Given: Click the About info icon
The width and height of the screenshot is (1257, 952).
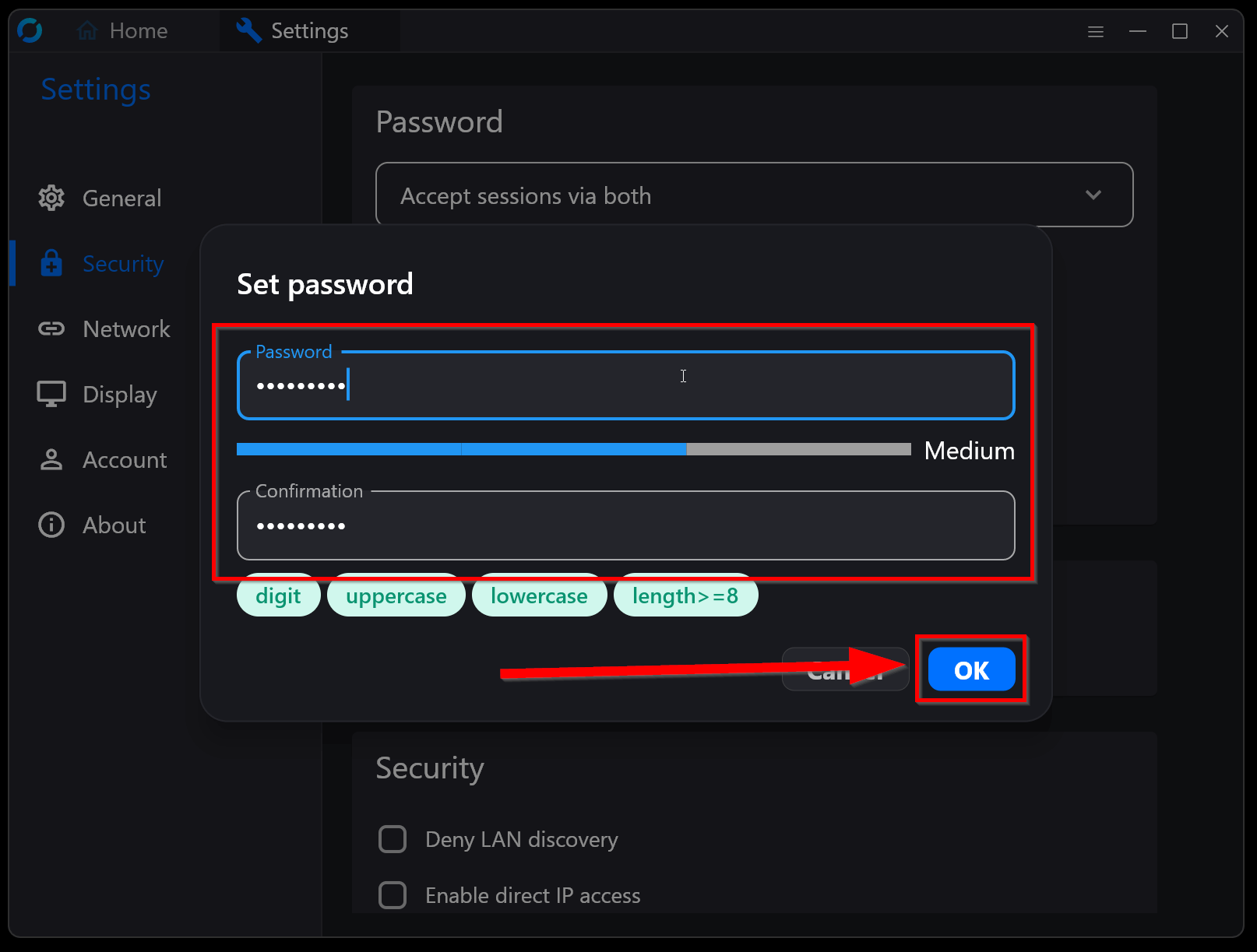Looking at the screenshot, I should 51,525.
